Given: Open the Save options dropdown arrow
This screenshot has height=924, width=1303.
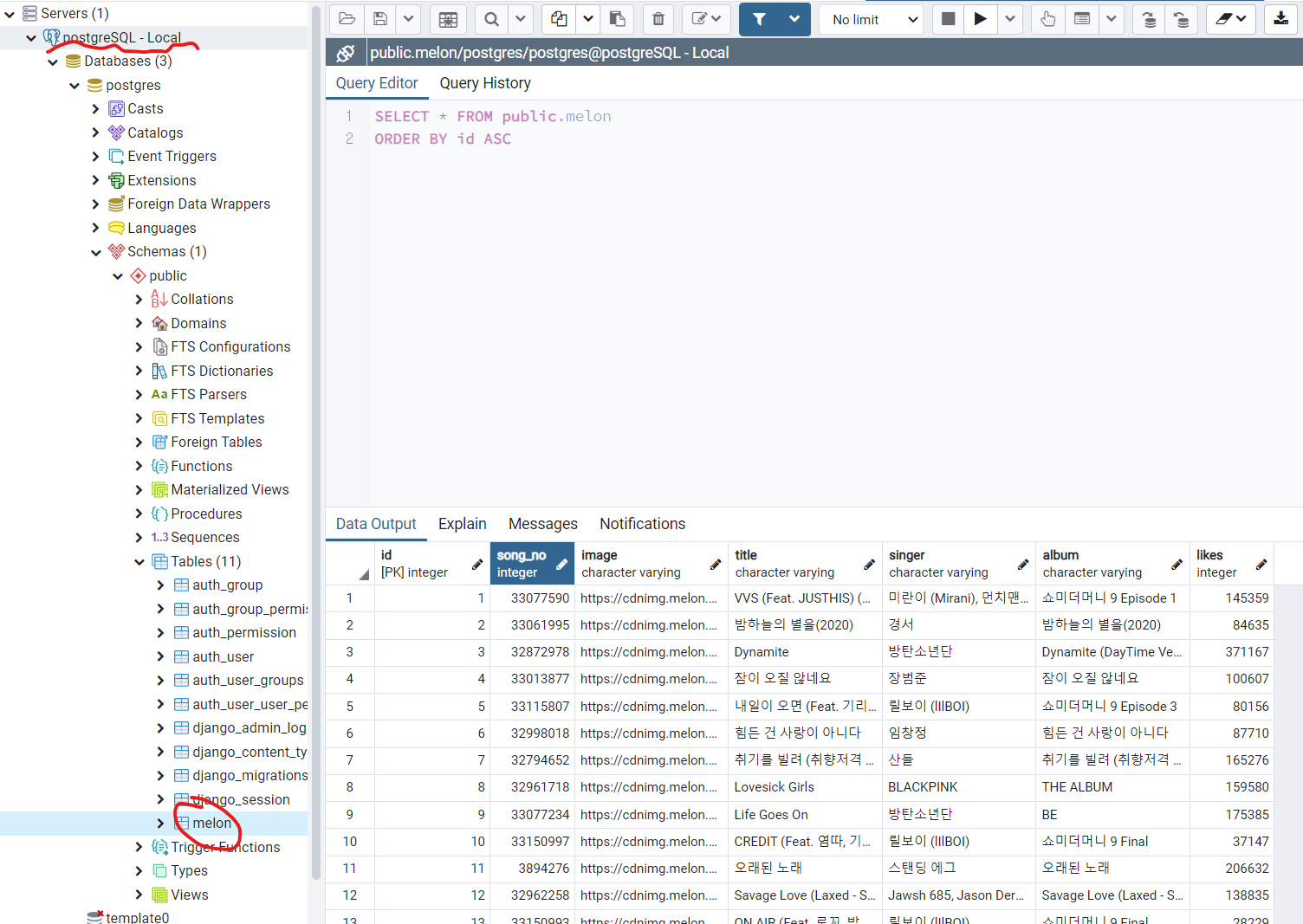Looking at the screenshot, I should (408, 19).
